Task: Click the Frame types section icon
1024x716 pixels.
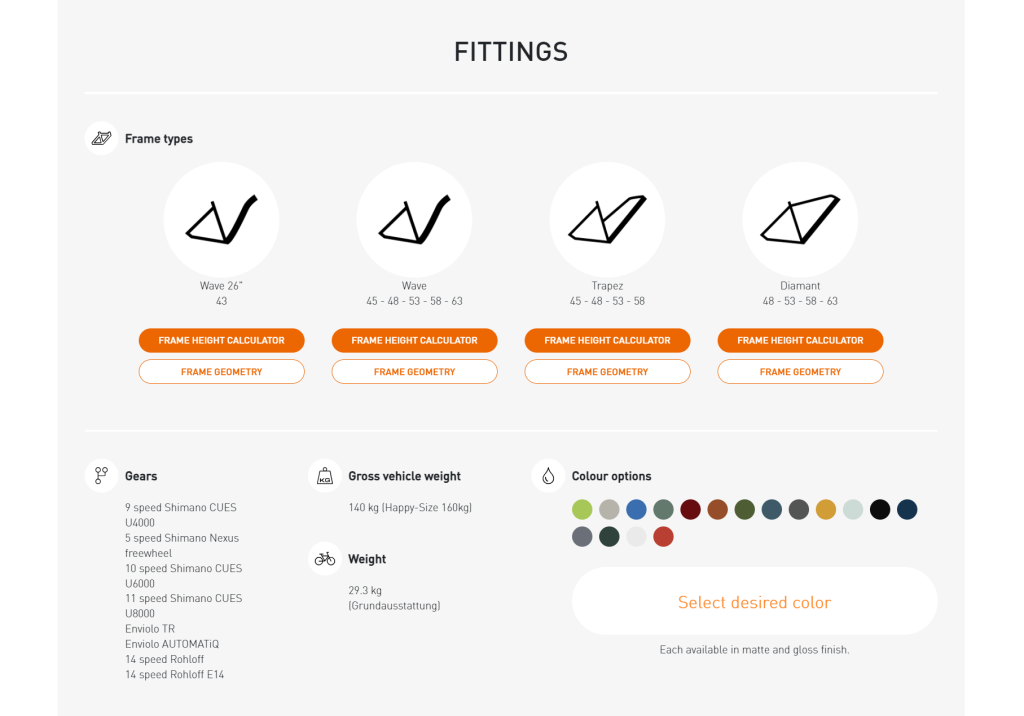Action: click(101, 138)
